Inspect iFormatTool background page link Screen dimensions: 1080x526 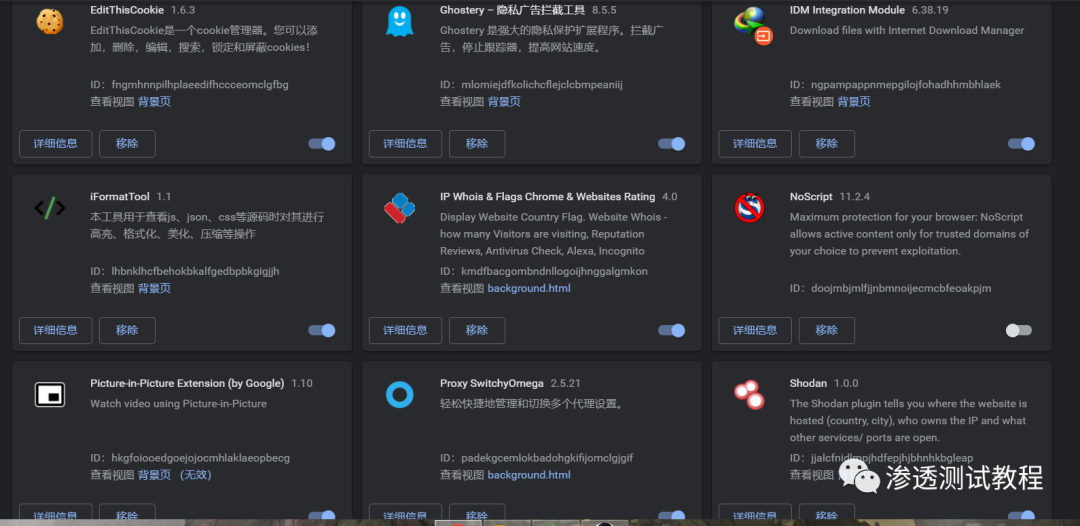[x=154, y=288]
